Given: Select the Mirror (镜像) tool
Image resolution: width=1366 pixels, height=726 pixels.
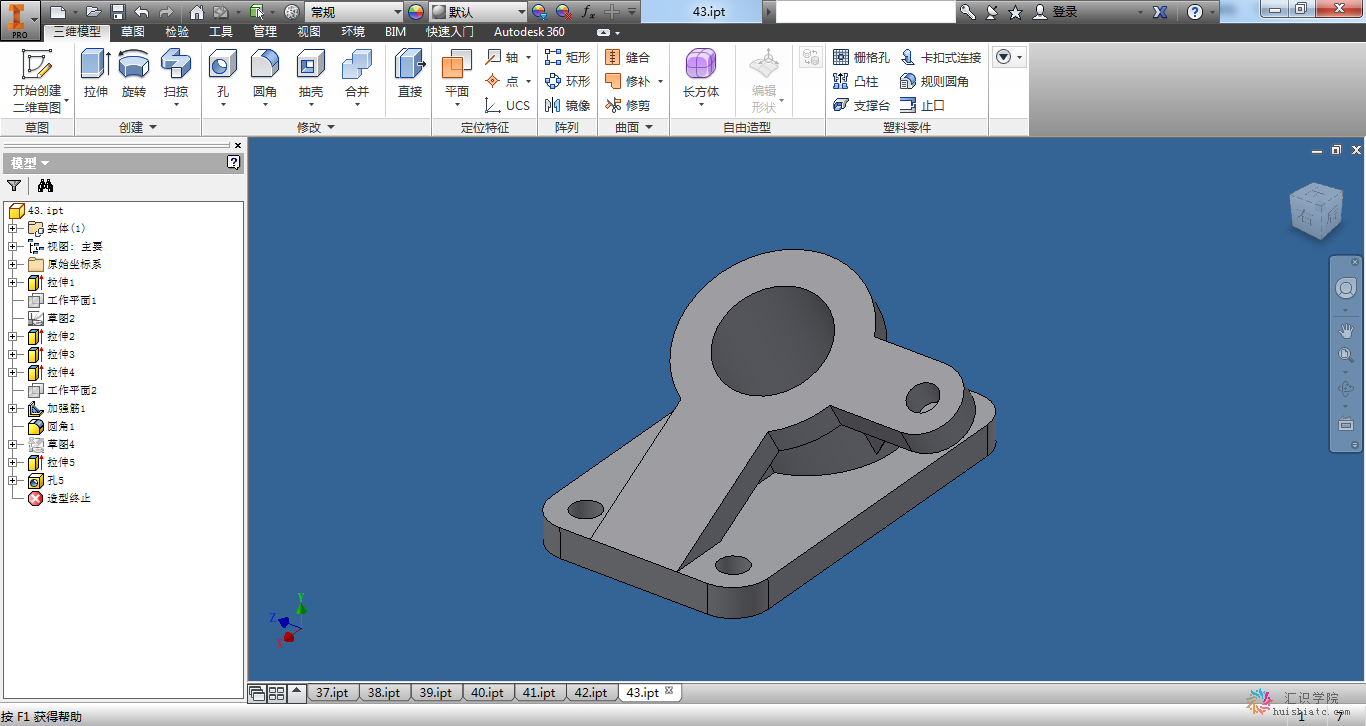Looking at the screenshot, I should click(567, 105).
